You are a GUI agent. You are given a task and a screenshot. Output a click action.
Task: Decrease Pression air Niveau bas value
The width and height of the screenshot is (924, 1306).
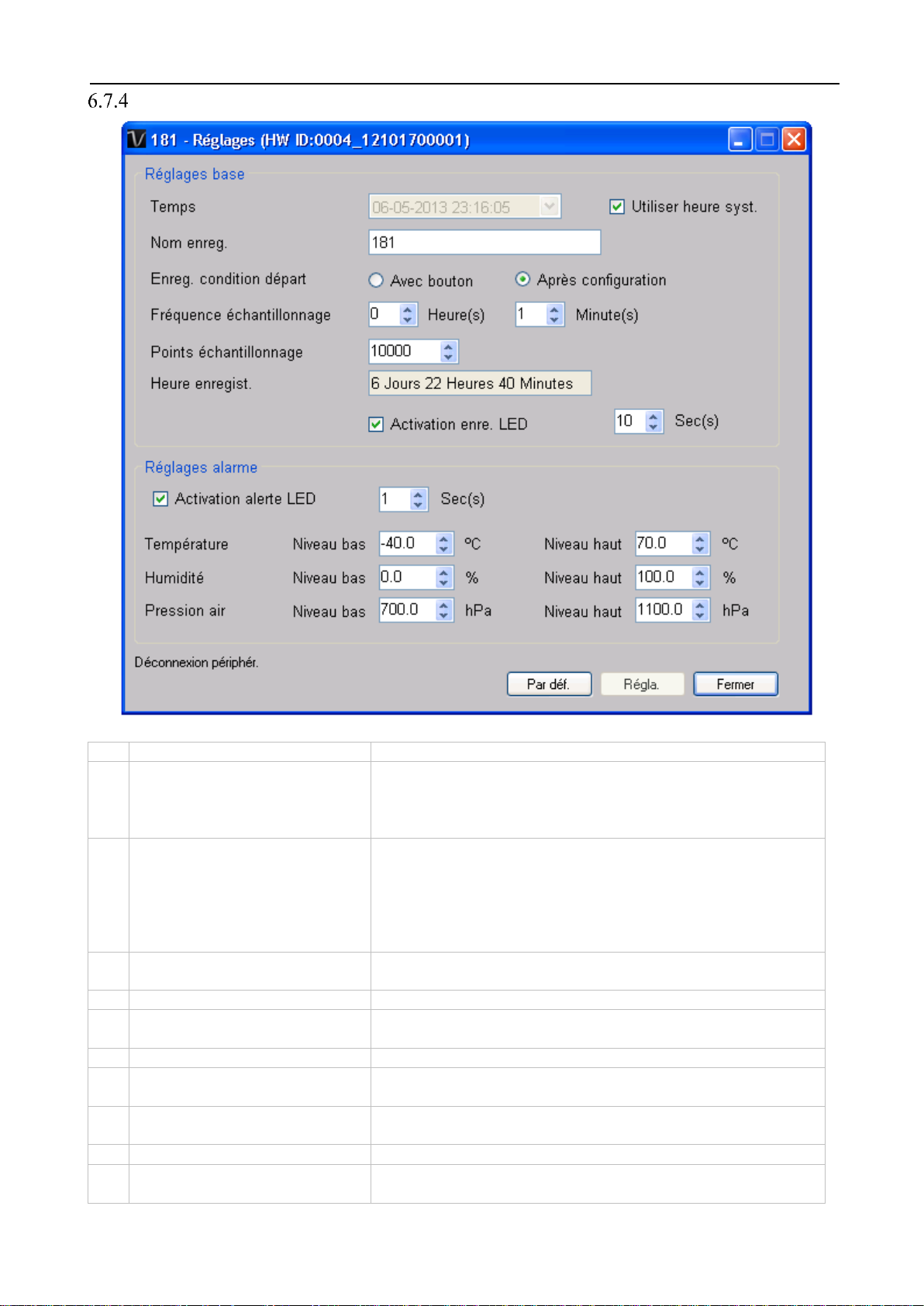click(444, 615)
